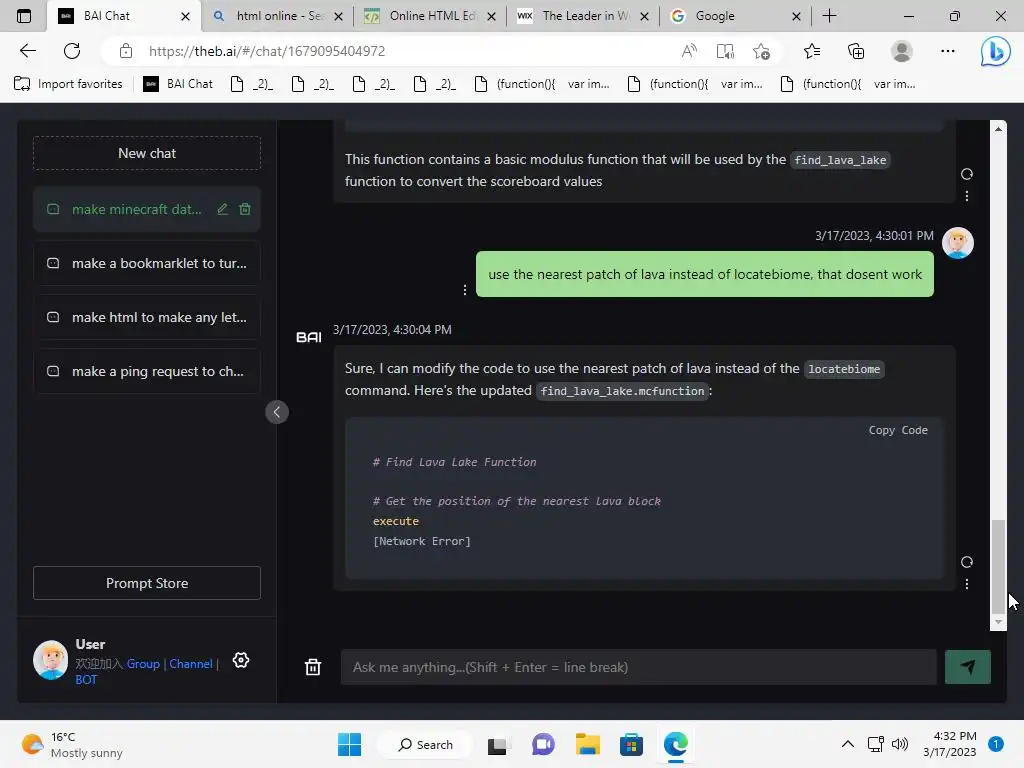Open the Group link
Screen dimensions: 1024x768
point(143,664)
